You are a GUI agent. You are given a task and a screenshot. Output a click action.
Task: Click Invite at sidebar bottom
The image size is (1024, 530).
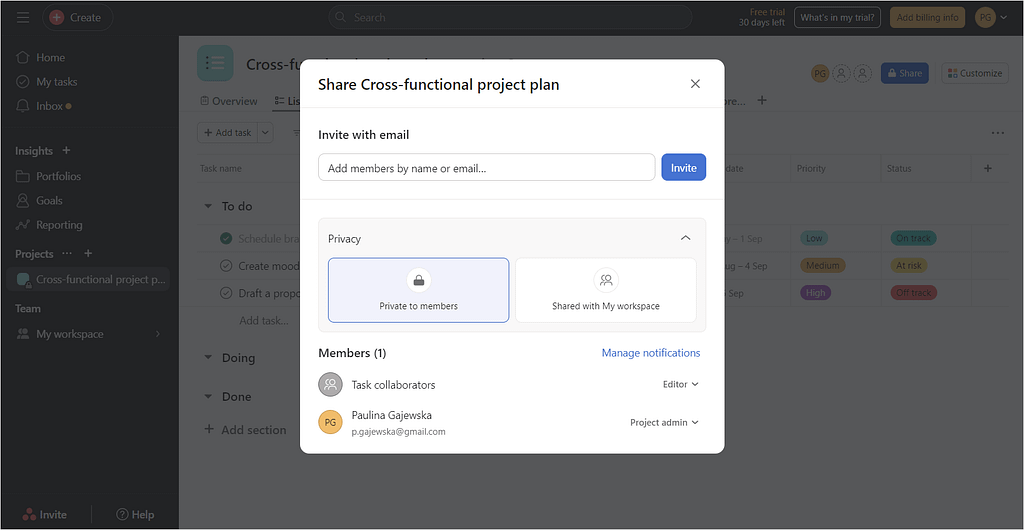[44, 514]
